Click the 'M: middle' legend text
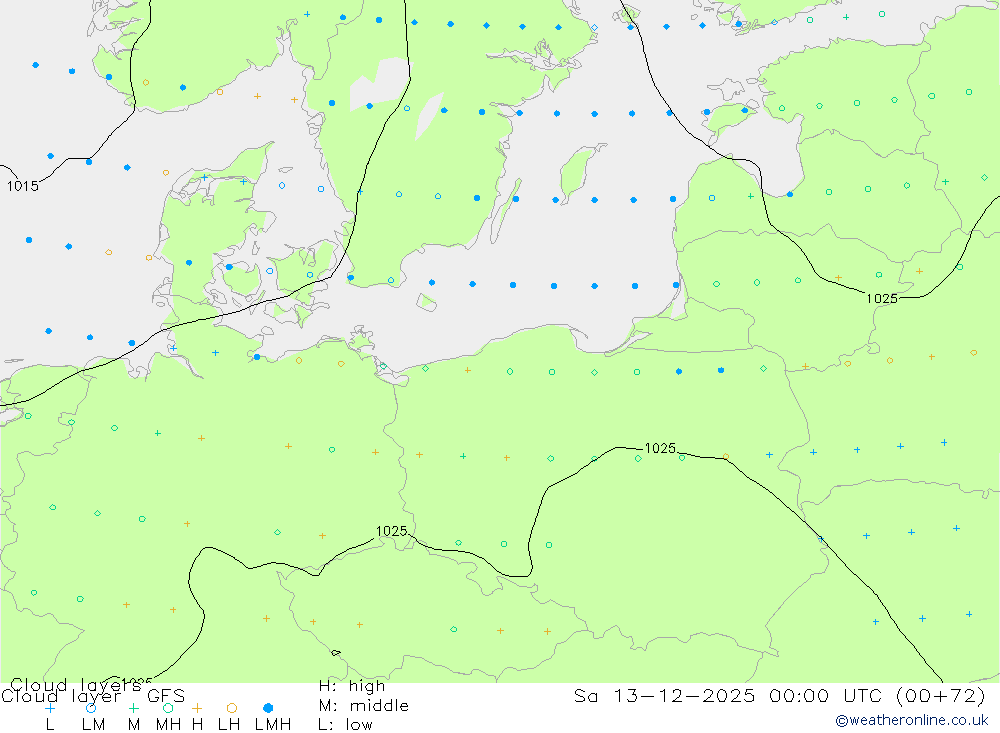The width and height of the screenshot is (1000, 733). (364, 706)
